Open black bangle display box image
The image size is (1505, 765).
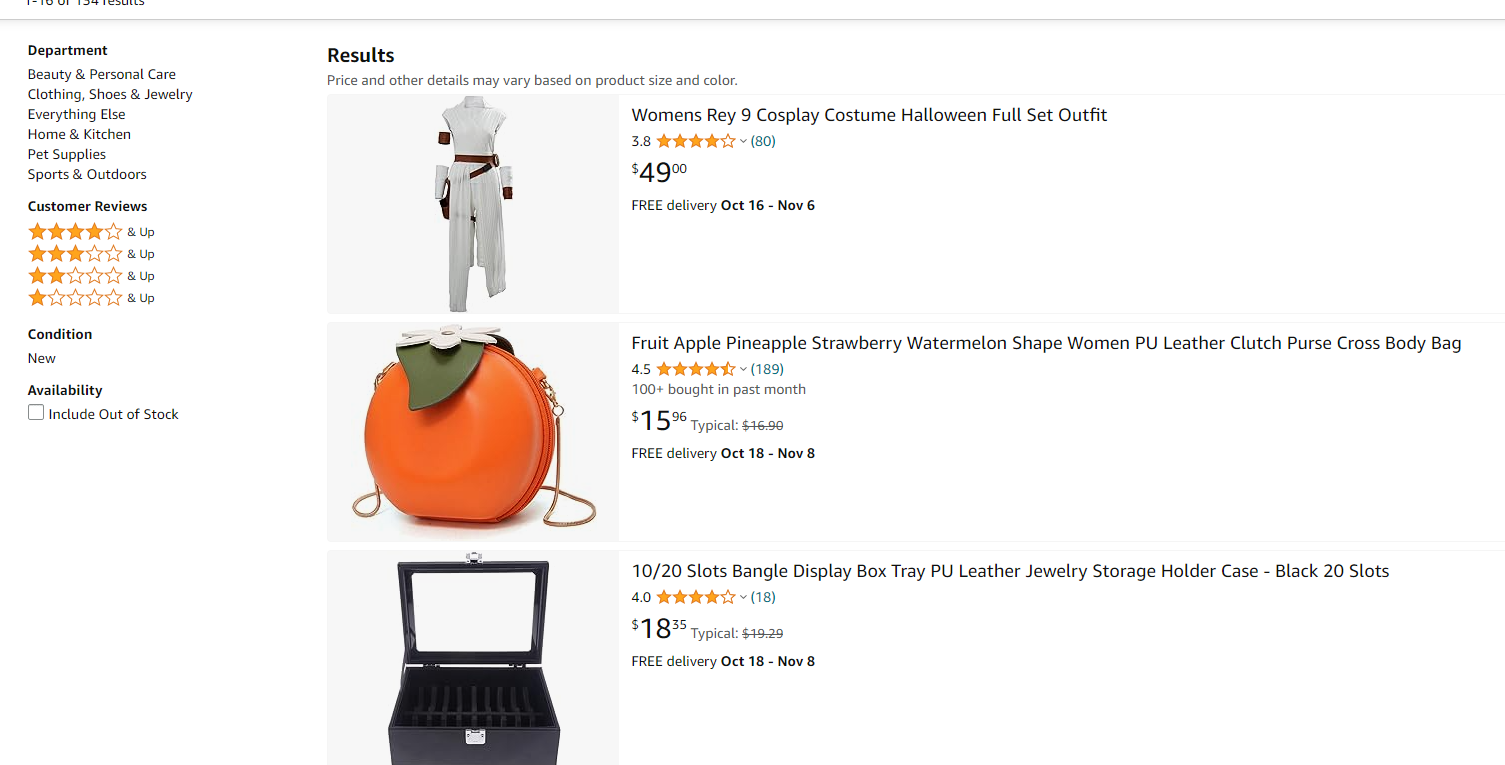point(473,660)
